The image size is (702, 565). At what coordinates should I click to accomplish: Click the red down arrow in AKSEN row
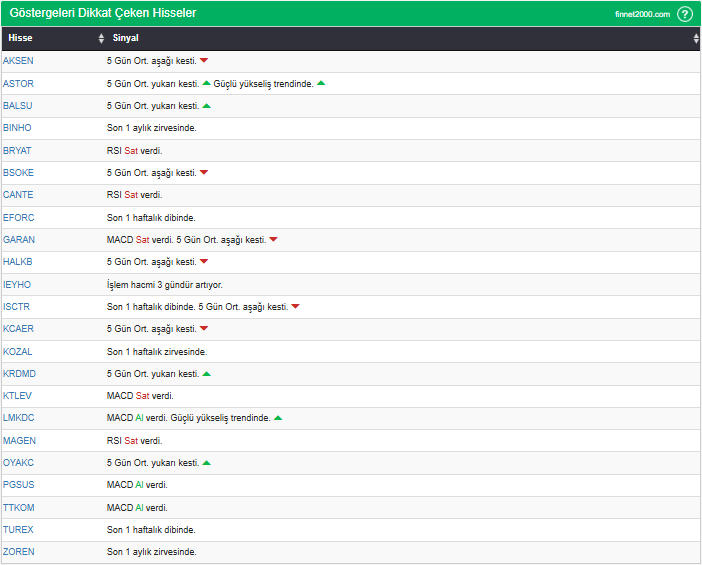pyautogui.click(x=204, y=61)
